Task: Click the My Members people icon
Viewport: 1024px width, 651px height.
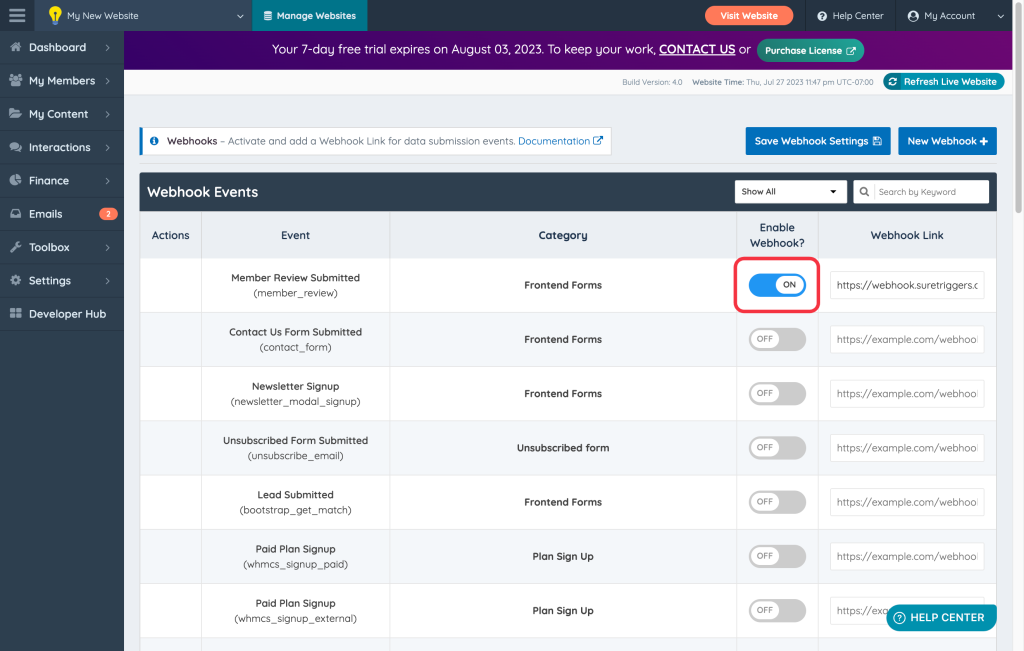Action: pos(16,81)
